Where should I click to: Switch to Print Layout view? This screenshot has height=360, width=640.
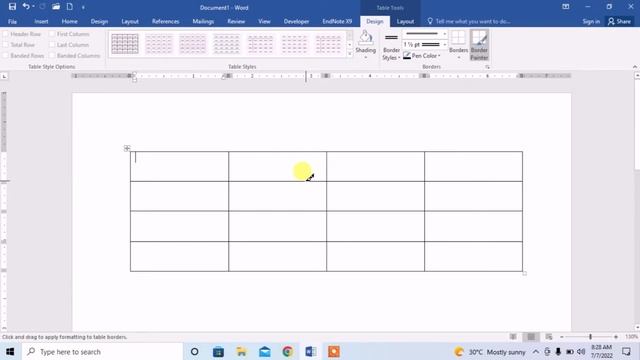pos(531,337)
